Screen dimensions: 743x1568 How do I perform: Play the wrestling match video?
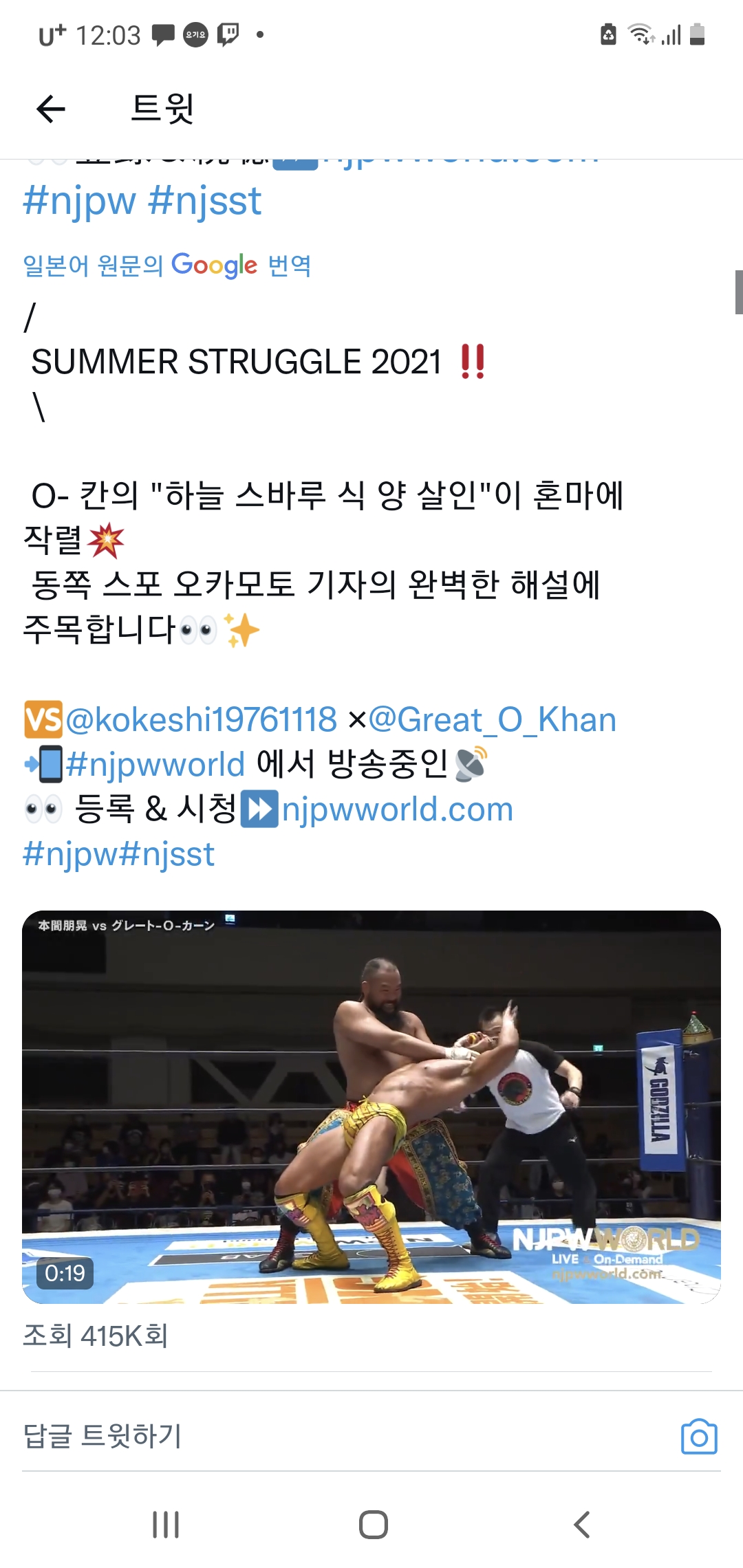point(371,1107)
